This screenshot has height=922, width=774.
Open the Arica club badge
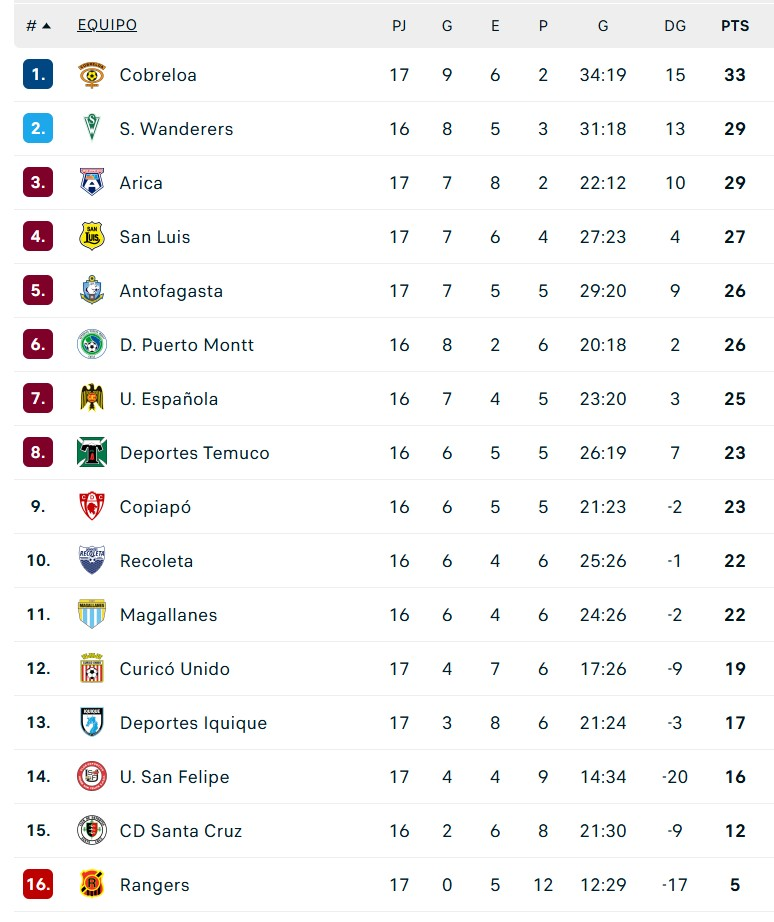(92, 182)
